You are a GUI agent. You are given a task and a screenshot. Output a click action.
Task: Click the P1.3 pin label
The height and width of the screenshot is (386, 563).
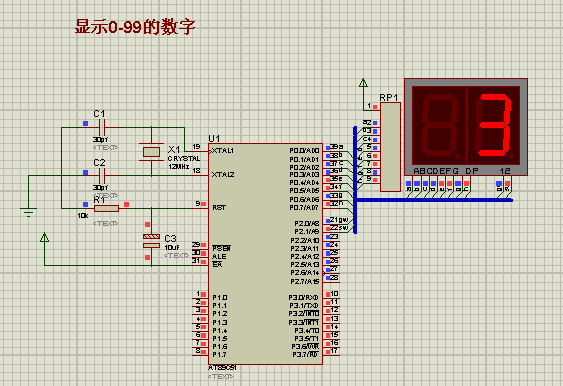coord(220,322)
